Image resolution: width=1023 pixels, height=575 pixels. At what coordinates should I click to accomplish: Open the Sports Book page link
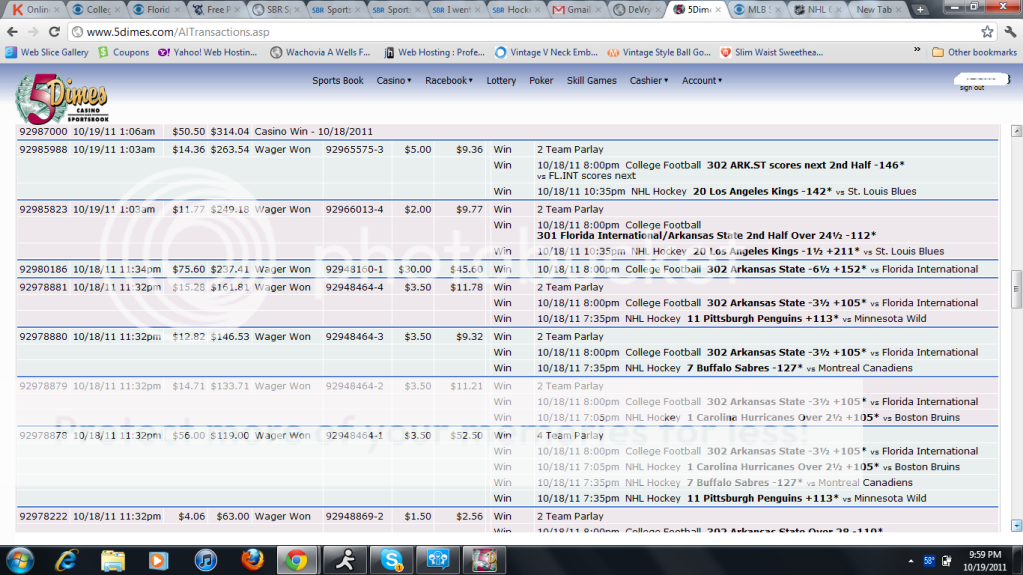pos(338,81)
